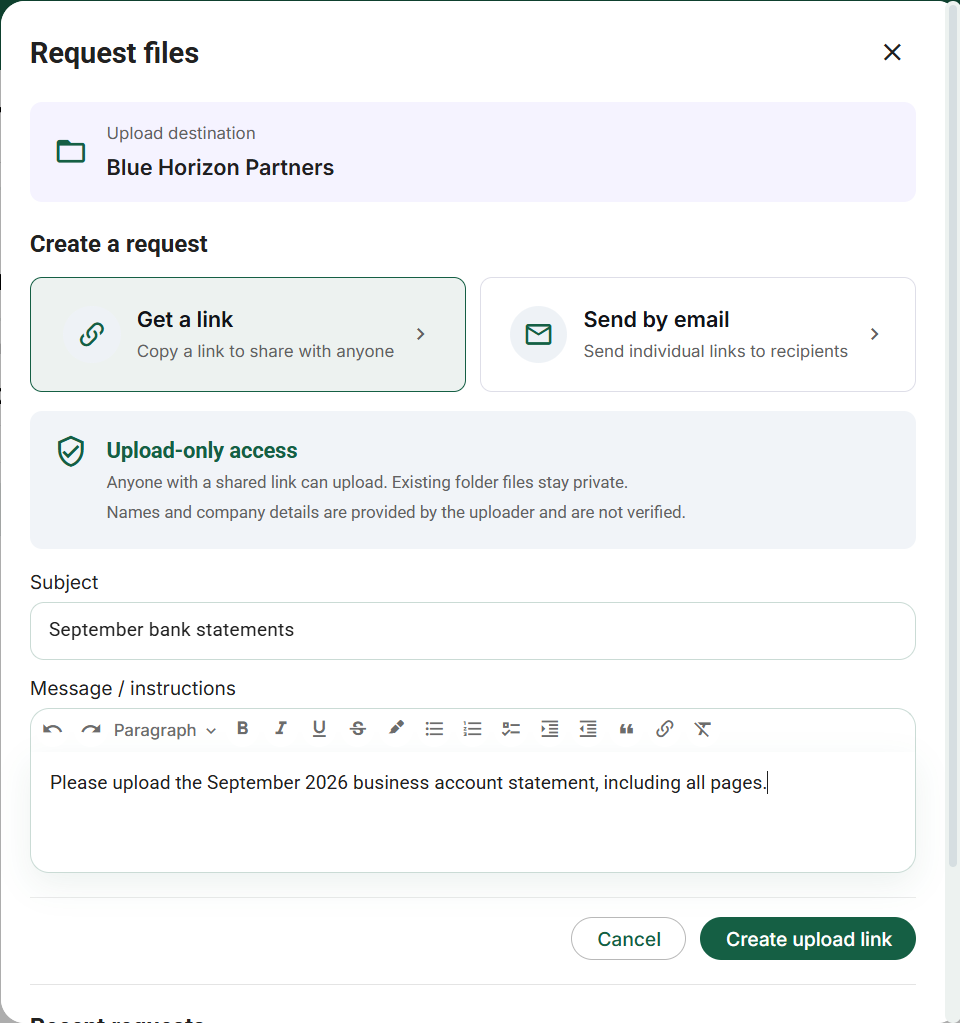
Task: Close the Request files dialog
Action: (x=891, y=52)
